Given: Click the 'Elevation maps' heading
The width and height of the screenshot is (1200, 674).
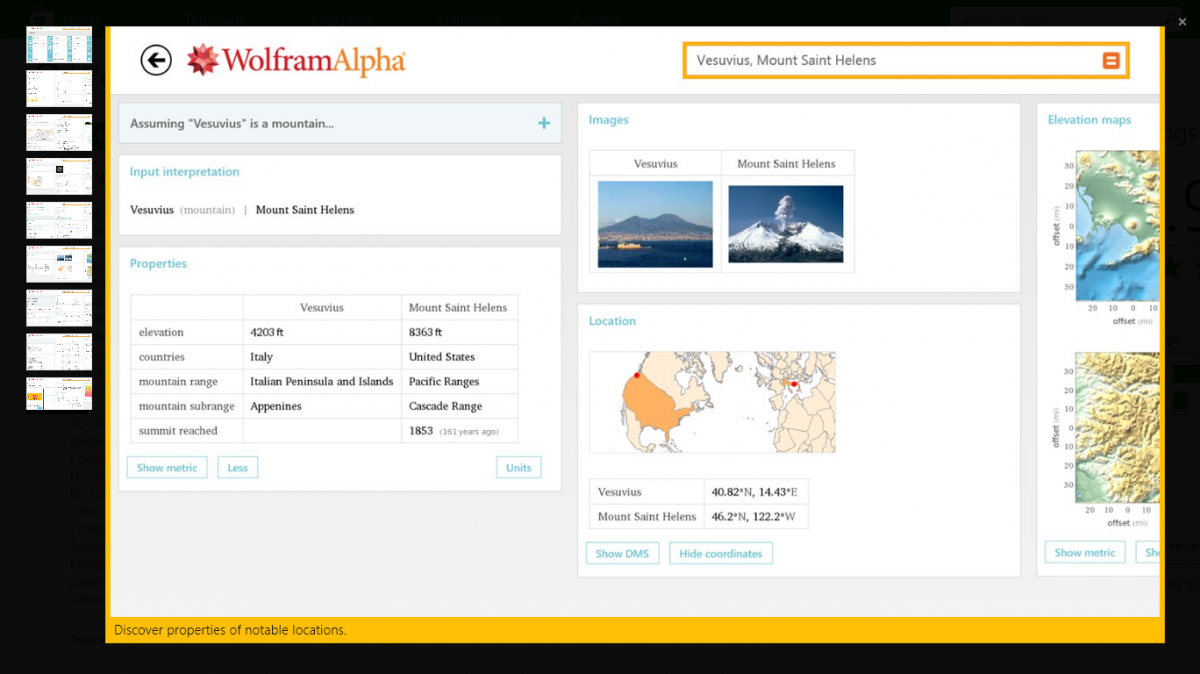Looking at the screenshot, I should [x=1090, y=120].
